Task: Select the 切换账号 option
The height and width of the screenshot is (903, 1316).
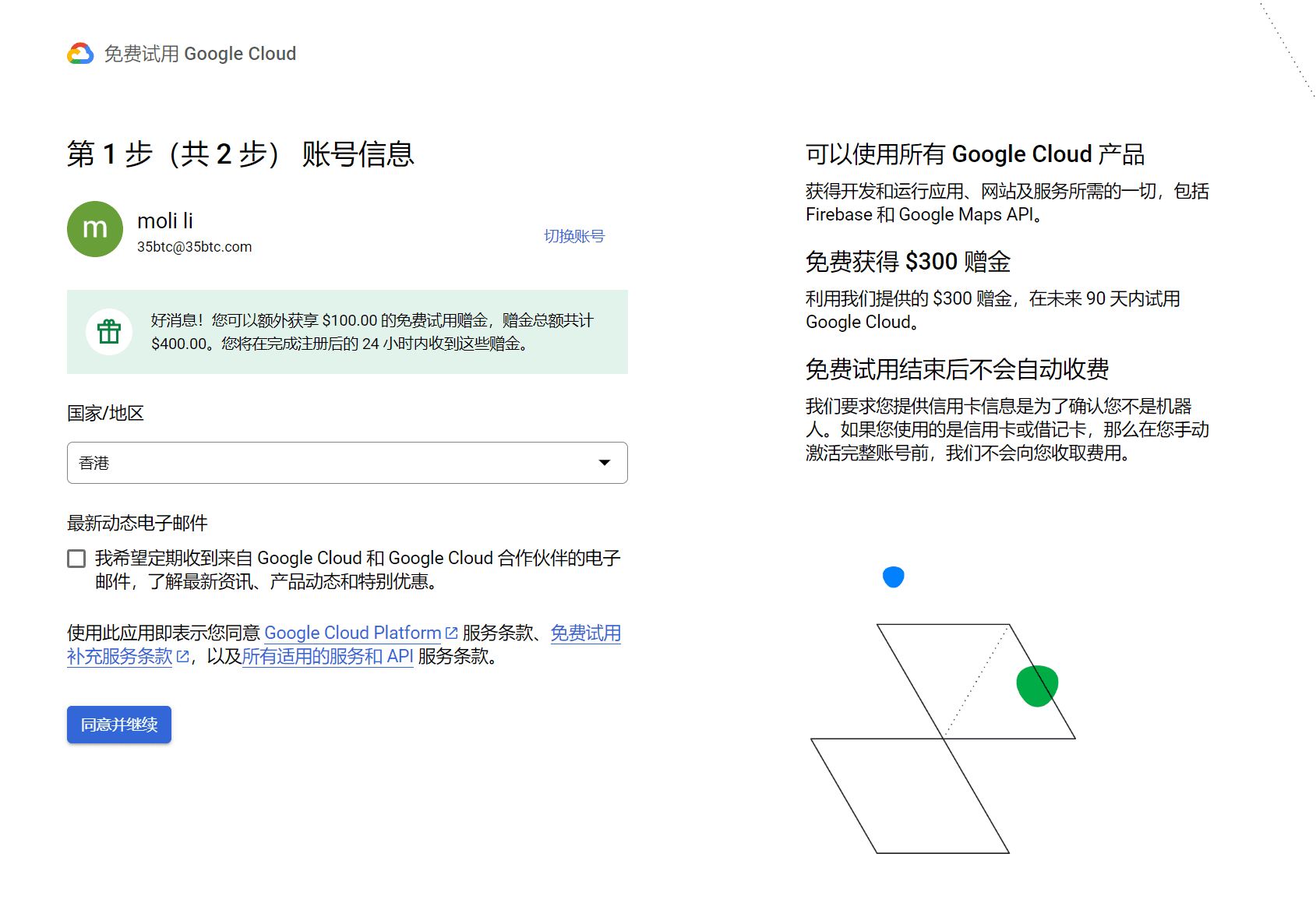Action: 574,235
